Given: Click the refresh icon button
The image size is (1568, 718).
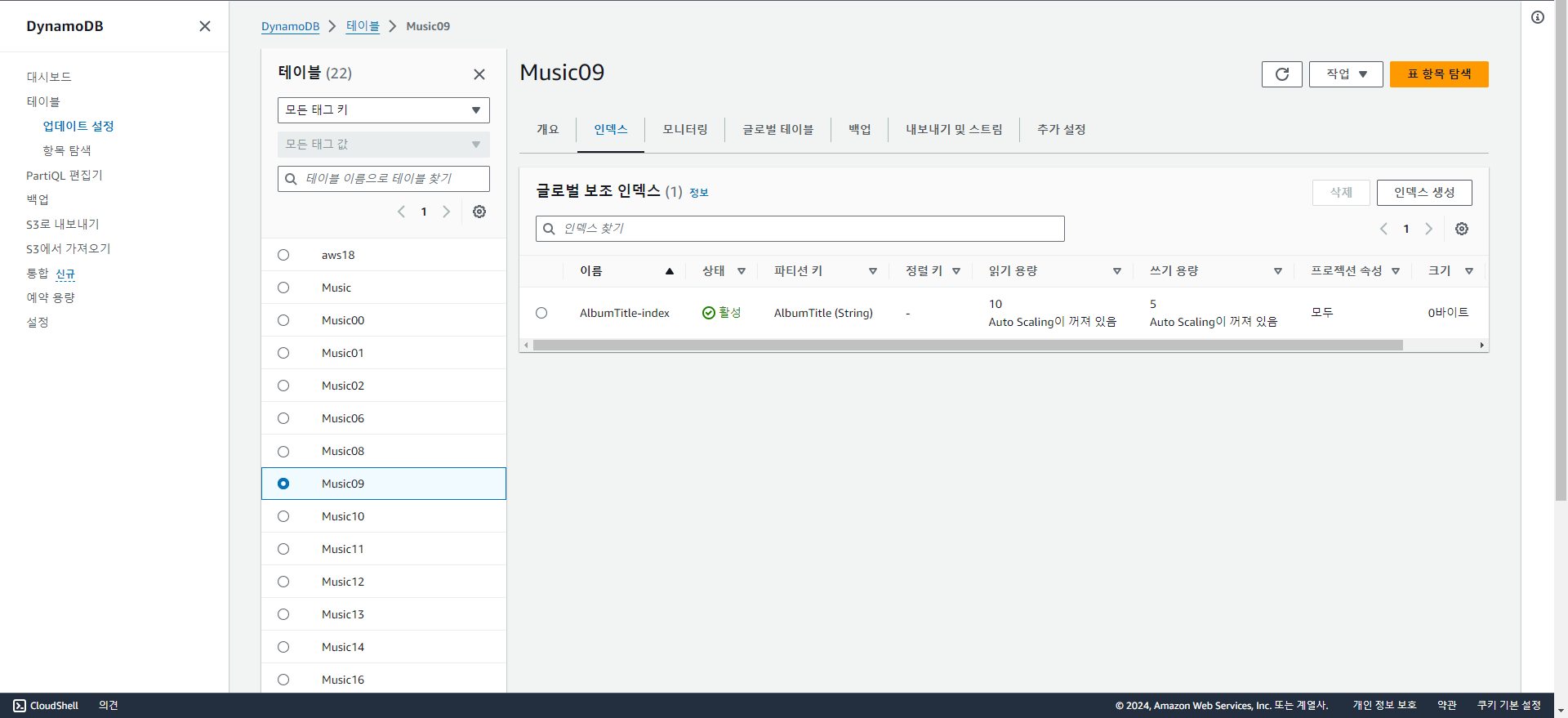Looking at the screenshot, I should click(1282, 74).
